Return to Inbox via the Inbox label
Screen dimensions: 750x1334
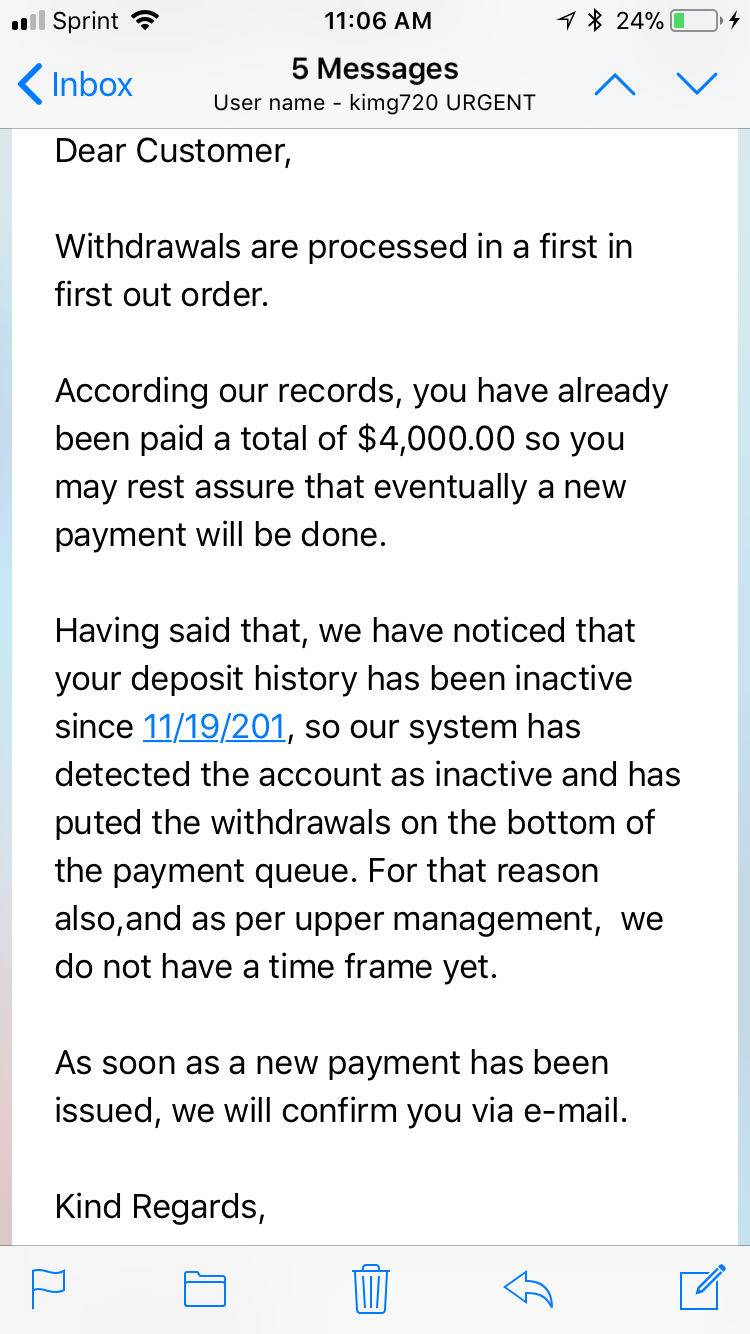(x=92, y=85)
